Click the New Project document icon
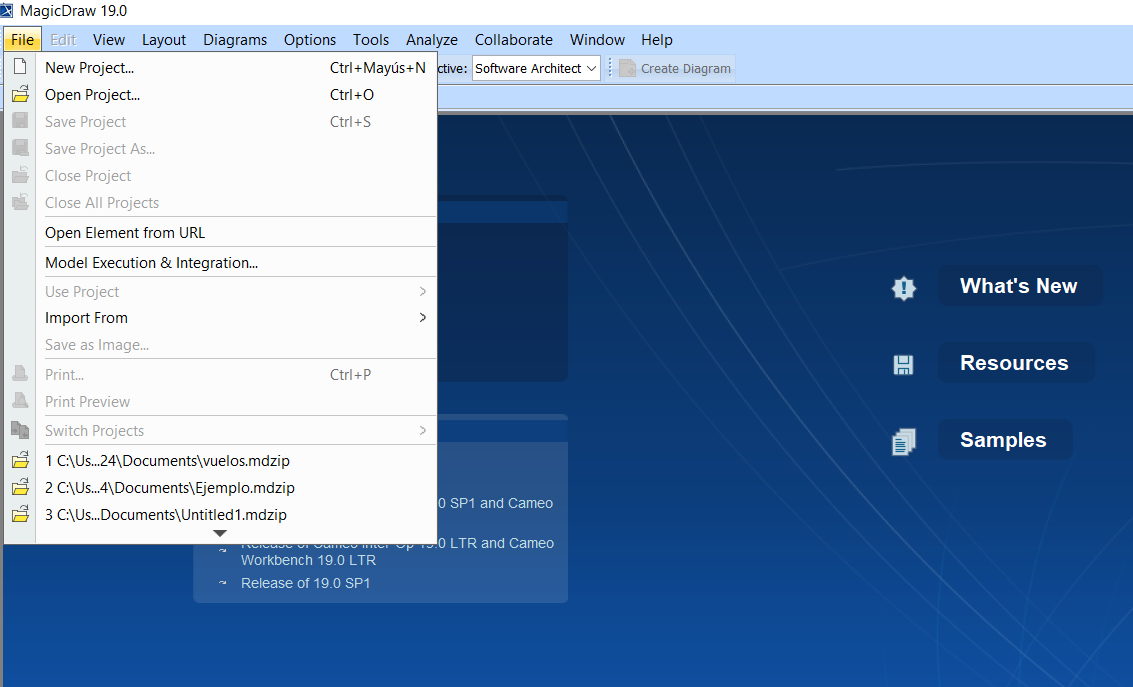 point(20,67)
